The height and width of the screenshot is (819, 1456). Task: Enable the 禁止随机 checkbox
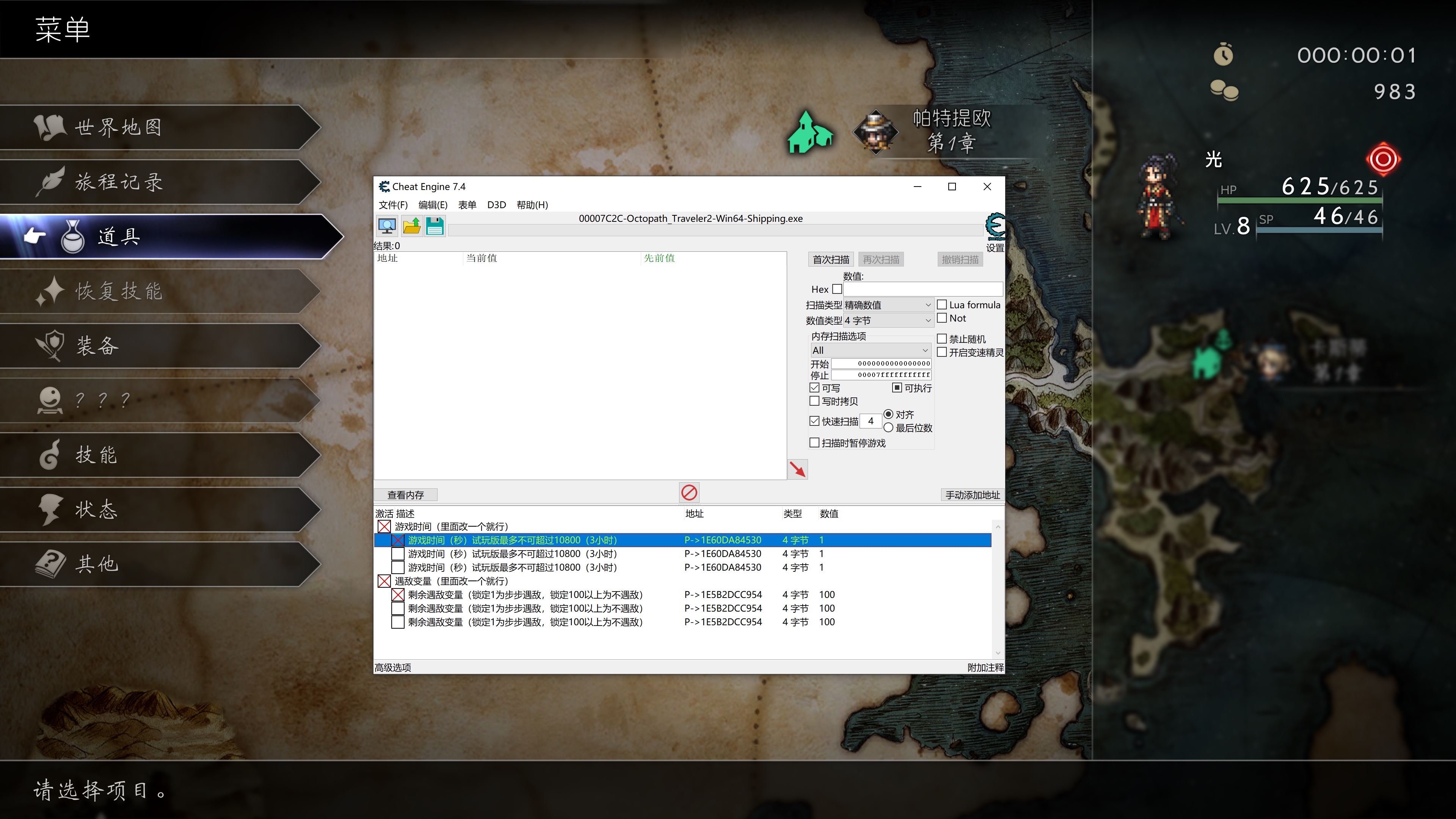941,339
